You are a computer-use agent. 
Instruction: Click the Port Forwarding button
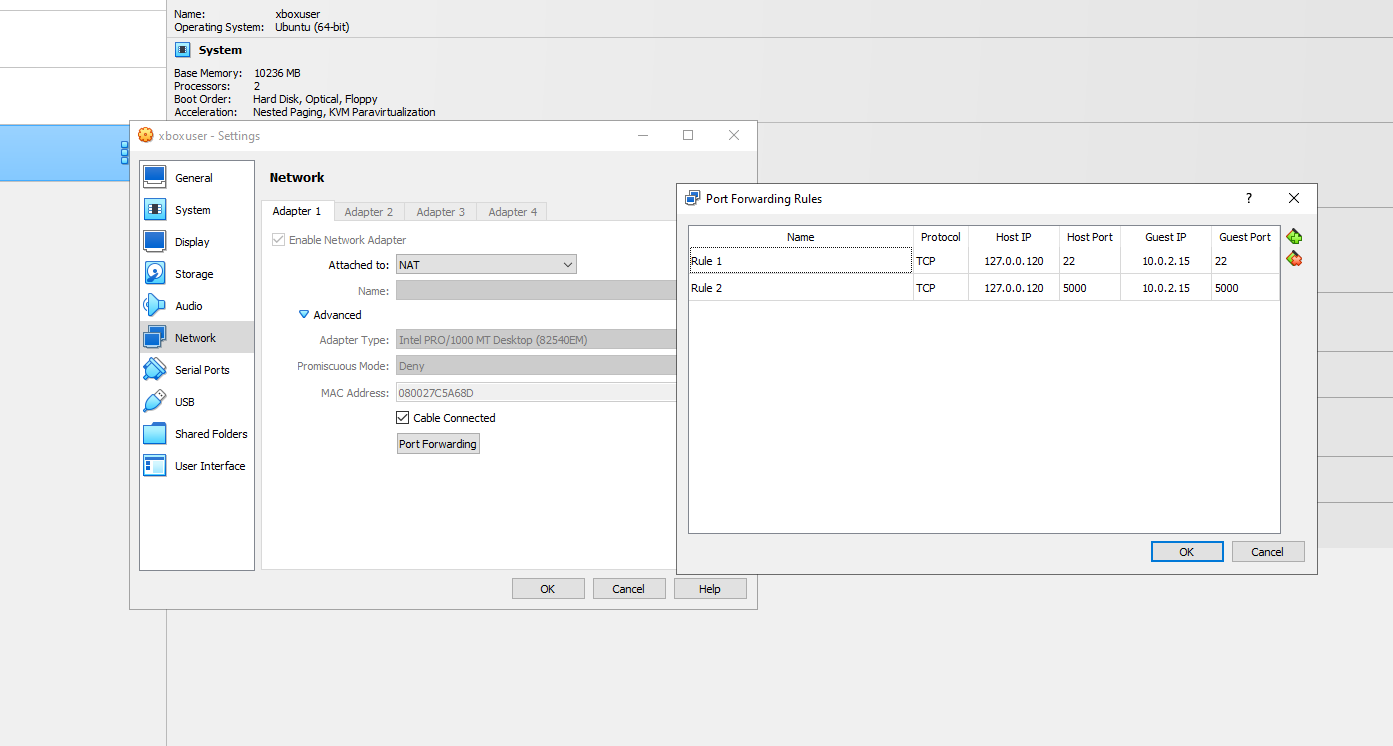438,444
